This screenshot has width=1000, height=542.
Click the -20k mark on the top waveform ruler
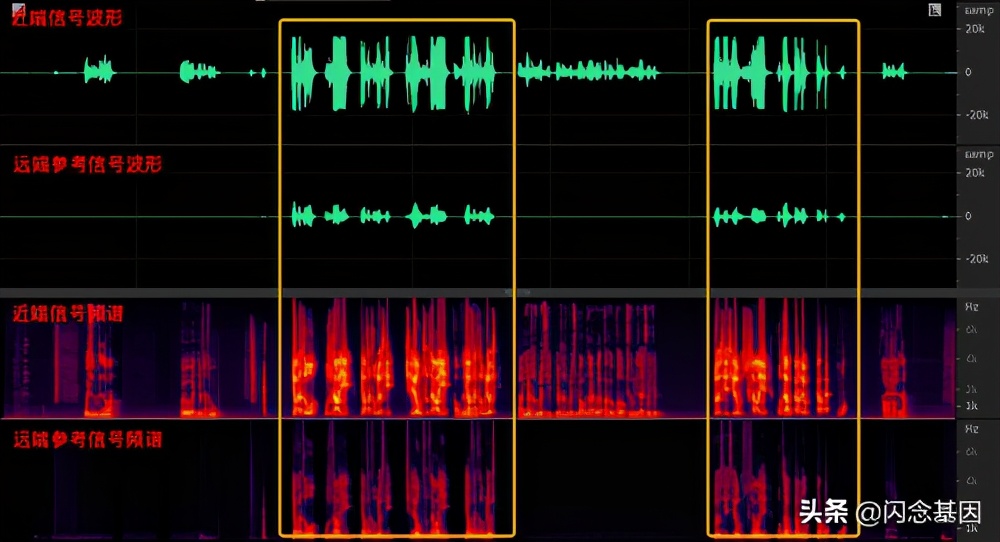pyautogui.click(x=976, y=115)
